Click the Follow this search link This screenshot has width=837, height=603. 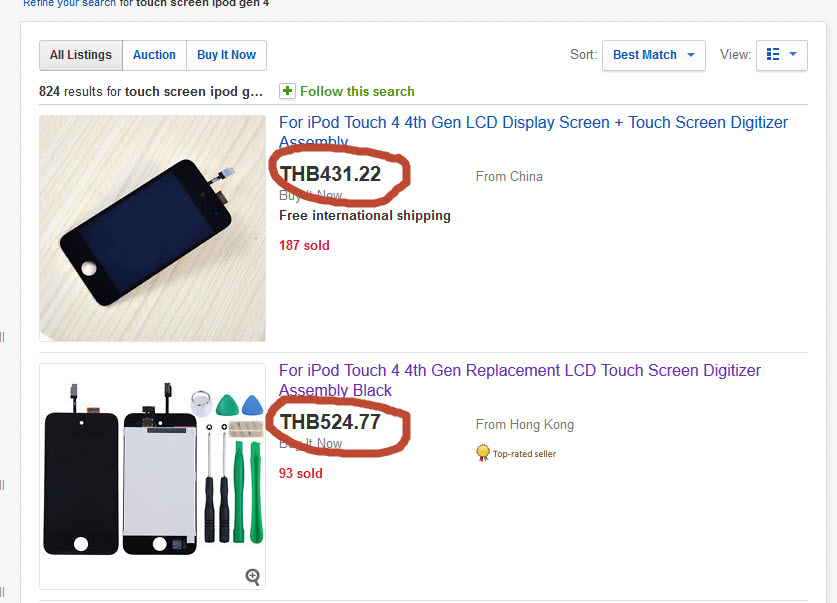click(x=357, y=91)
